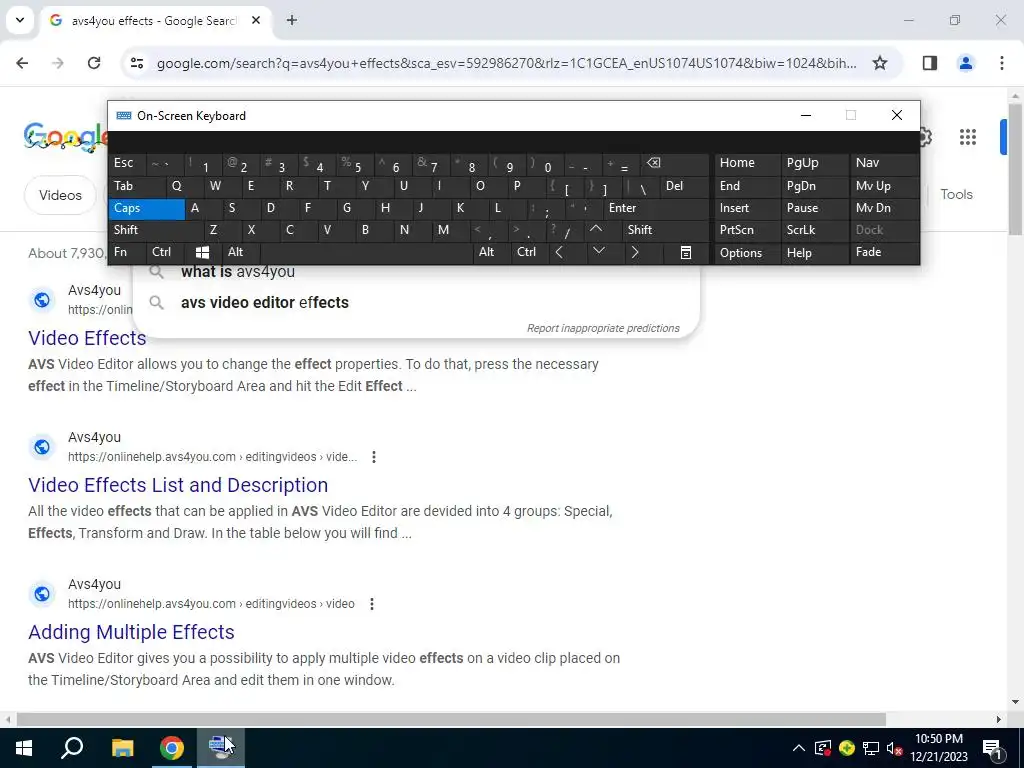This screenshot has height=768, width=1024.
Task: Open the notification center icon
Action: pos(991,748)
